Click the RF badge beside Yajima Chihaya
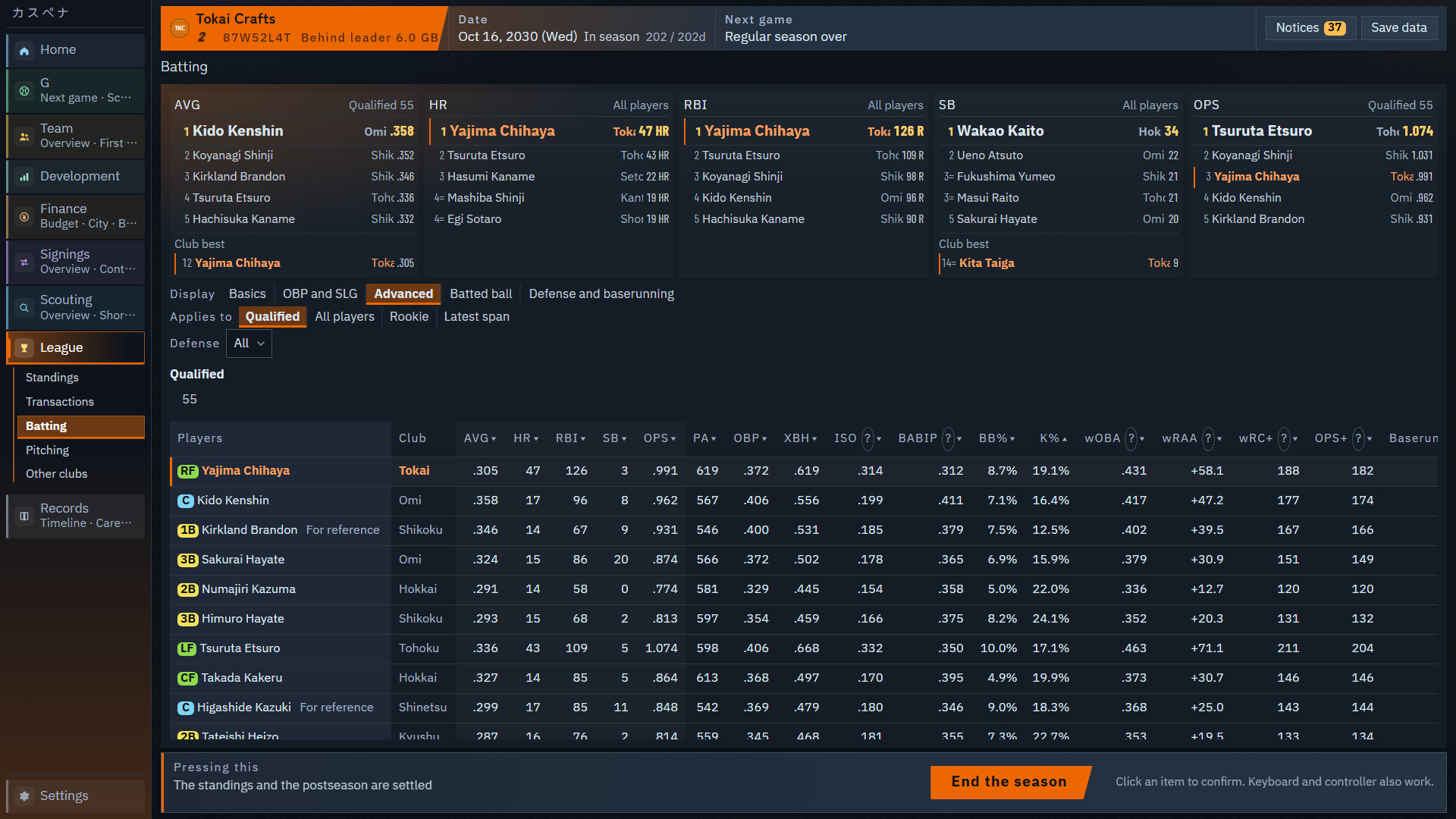The height and width of the screenshot is (819, 1456). [187, 471]
